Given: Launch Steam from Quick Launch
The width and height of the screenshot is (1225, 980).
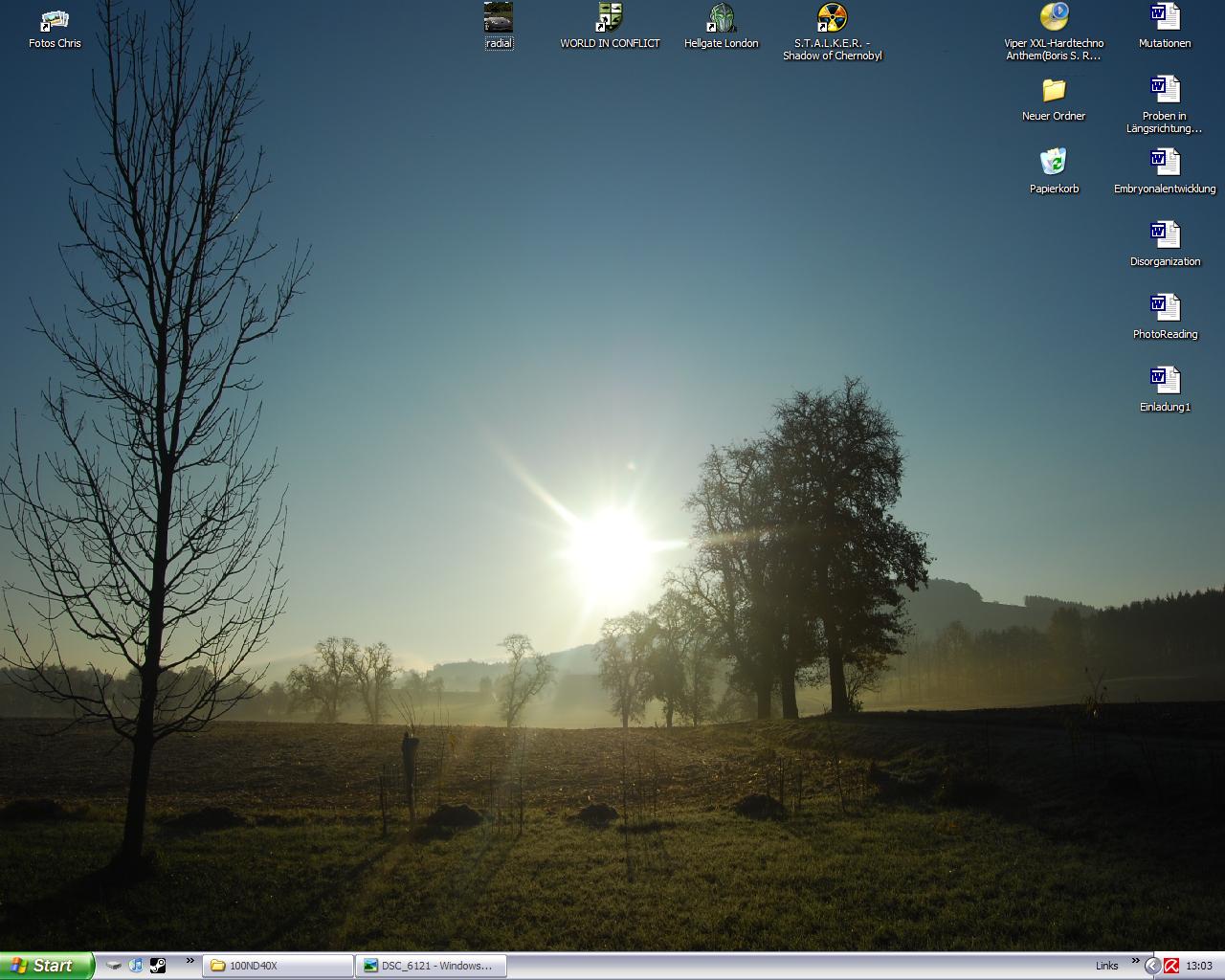Looking at the screenshot, I should coord(158,966).
